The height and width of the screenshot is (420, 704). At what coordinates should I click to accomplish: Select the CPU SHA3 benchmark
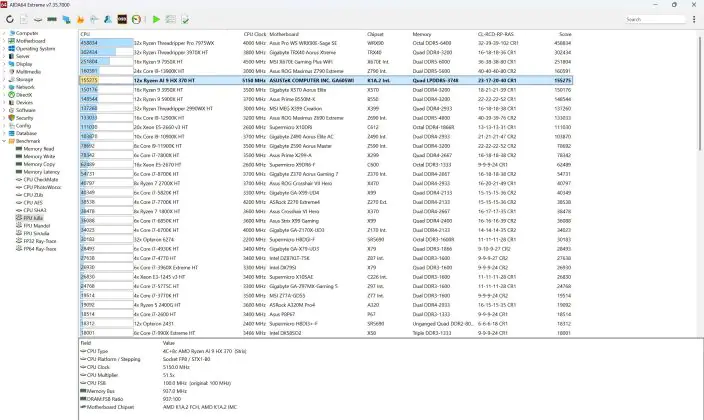pos(35,210)
